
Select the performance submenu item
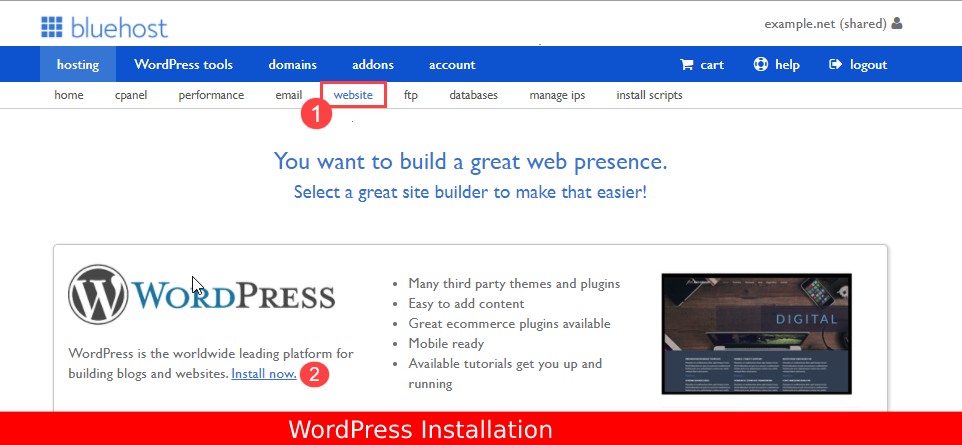[211, 95]
